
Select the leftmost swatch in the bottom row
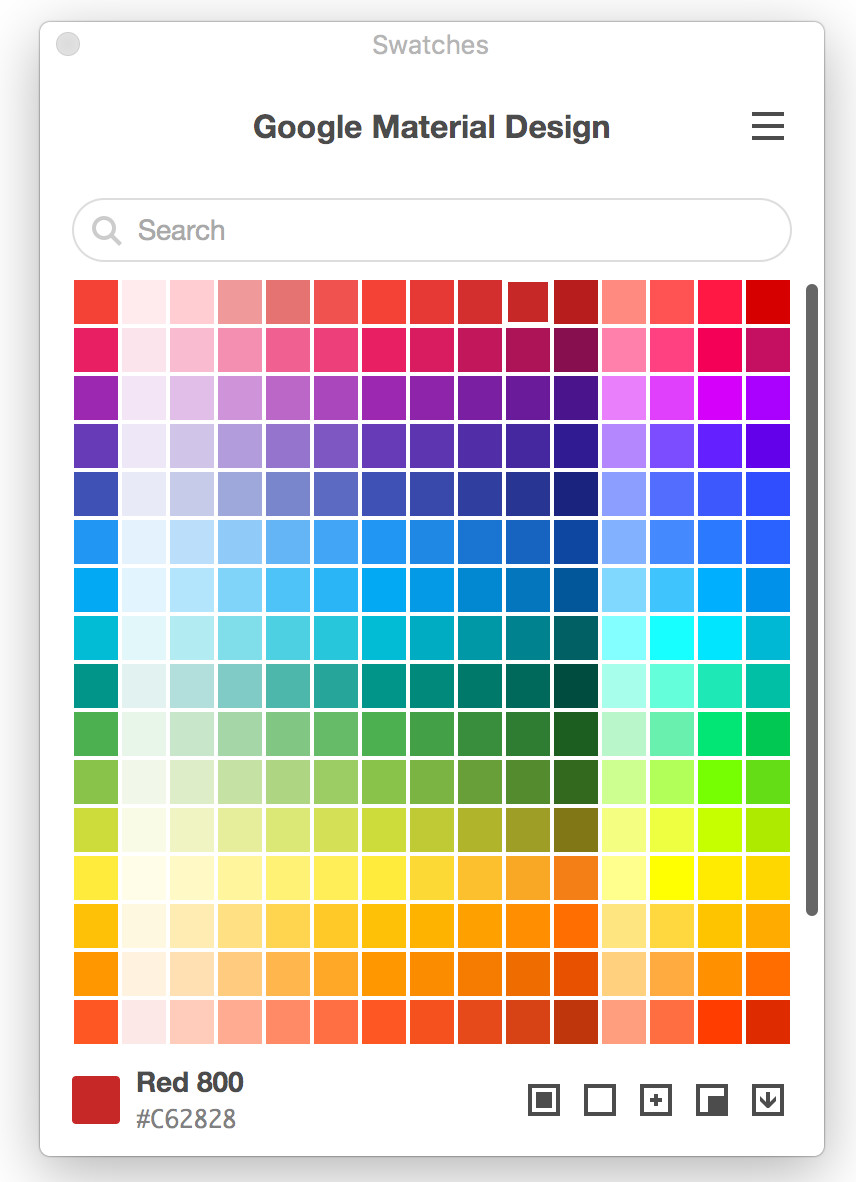point(96,1022)
